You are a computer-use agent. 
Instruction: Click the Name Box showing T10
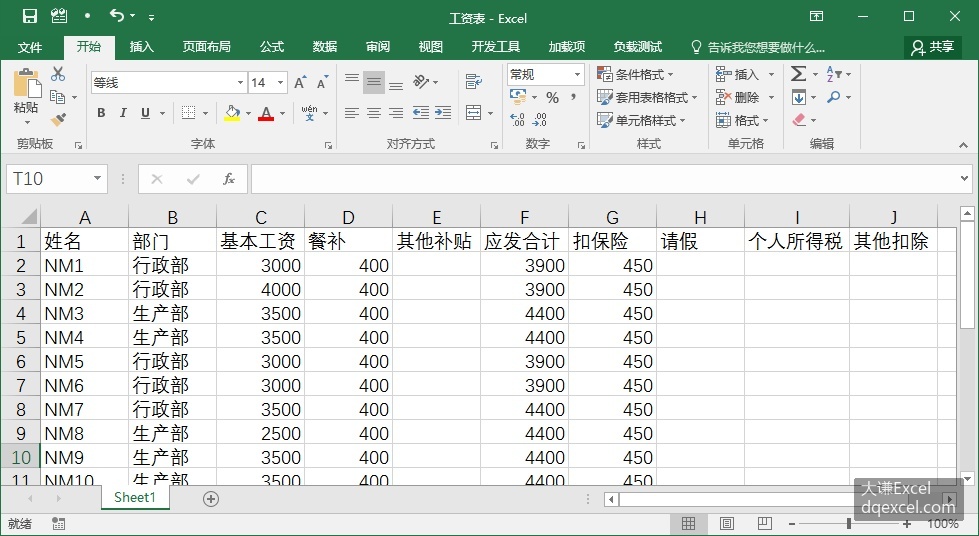point(49,179)
